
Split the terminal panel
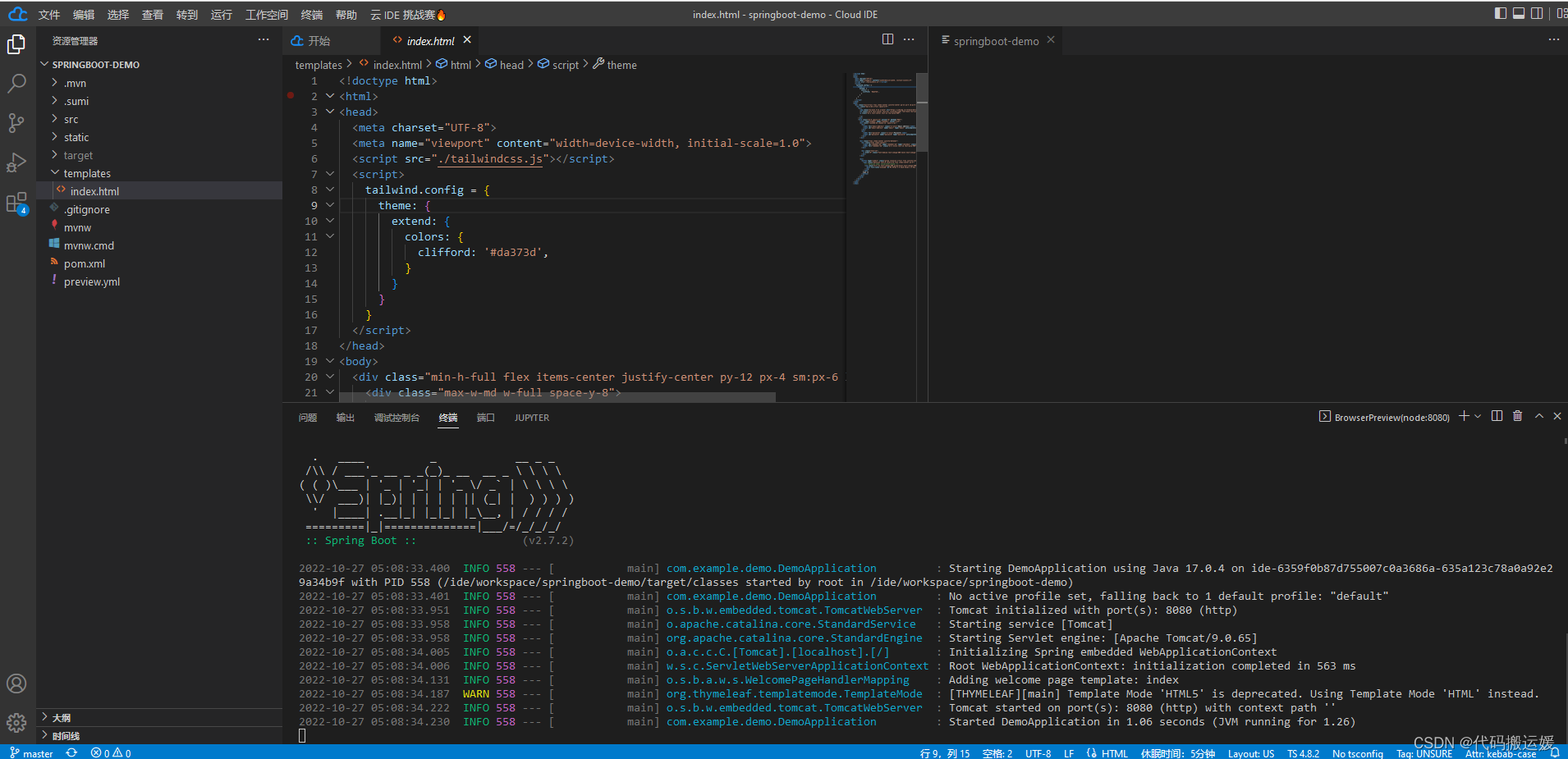tap(1497, 416)
